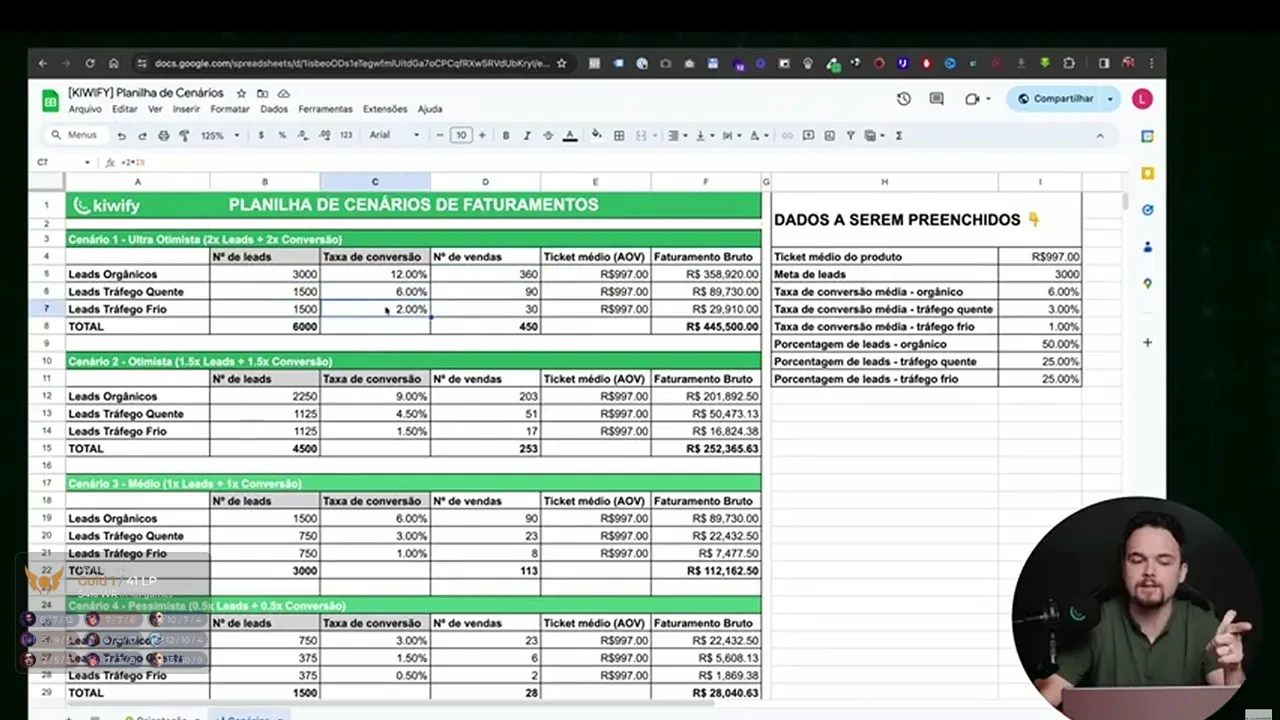The image size is (1280, 720).
Task: Click the font size field showing 10
Action: click(461, 135)
